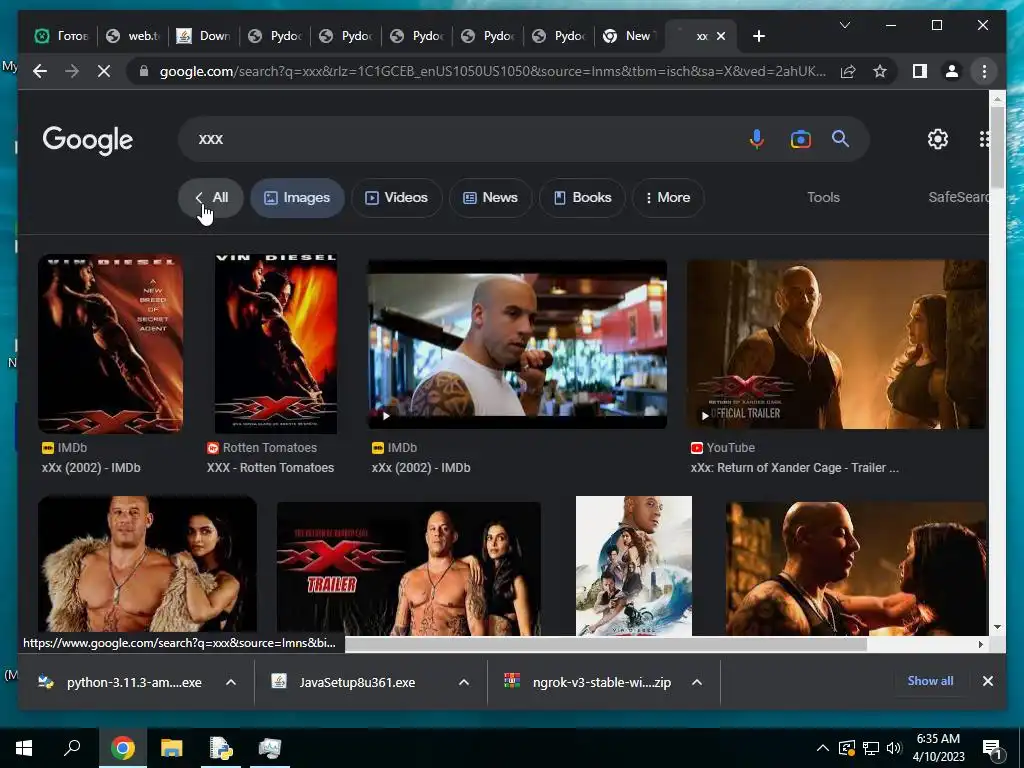The width and height of the screenshot is (1024, 768).
Task: Select the News search filter
Action: [490, 197]
